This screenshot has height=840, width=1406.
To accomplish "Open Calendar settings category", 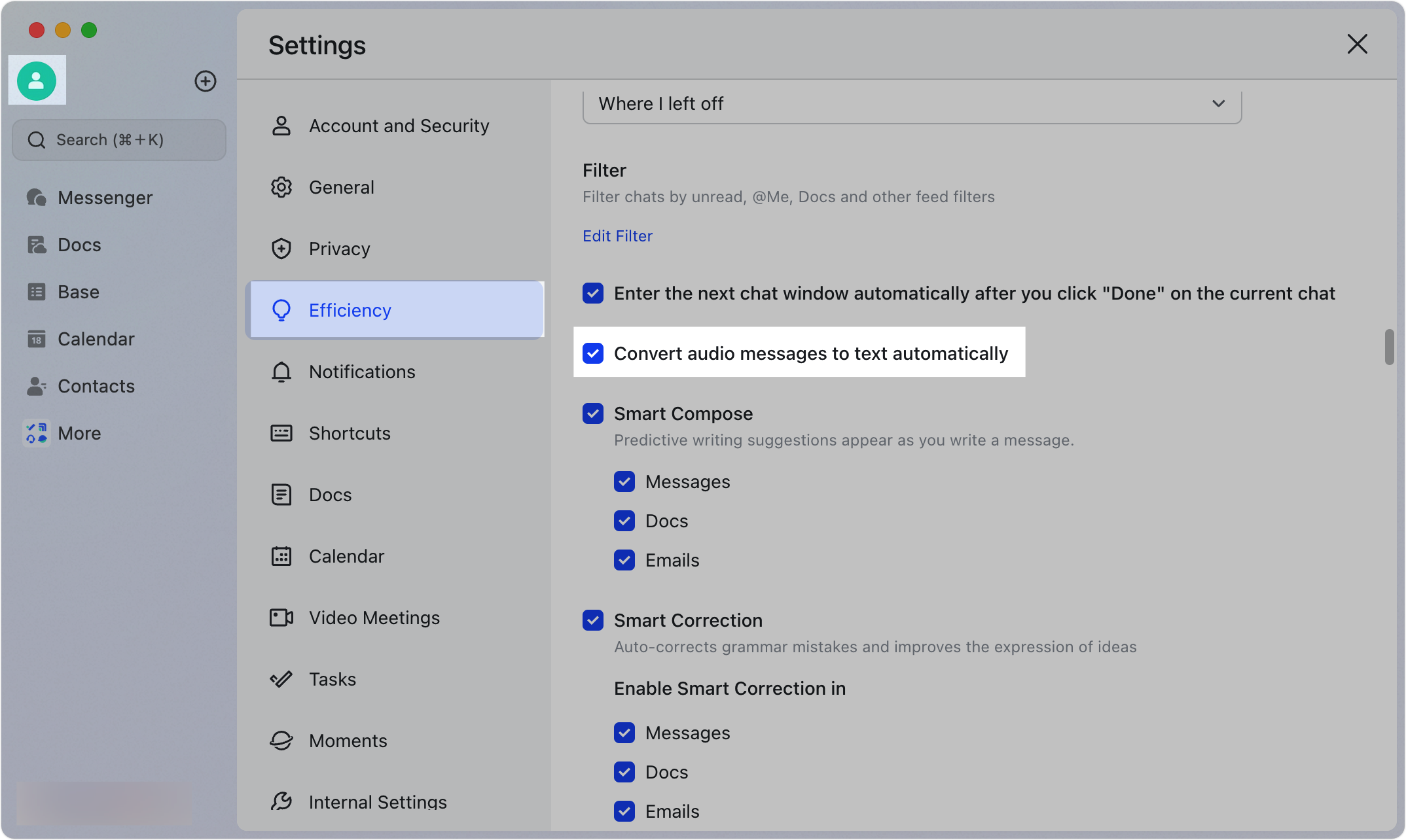I will click(395, 556).
